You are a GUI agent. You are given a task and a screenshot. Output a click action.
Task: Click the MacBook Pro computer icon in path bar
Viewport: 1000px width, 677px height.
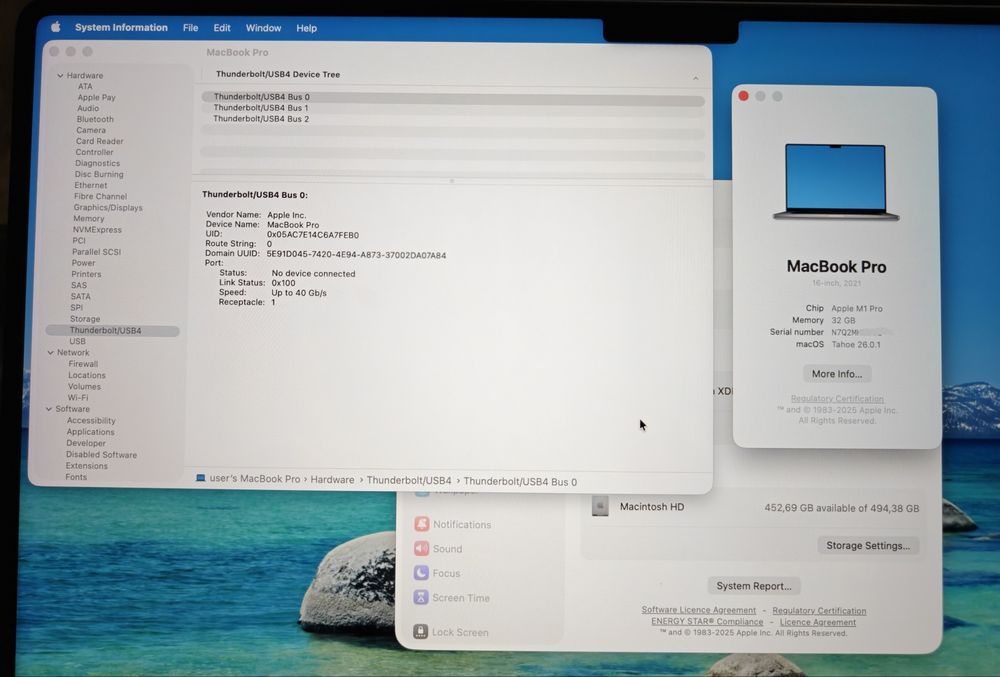coord(200,479)
